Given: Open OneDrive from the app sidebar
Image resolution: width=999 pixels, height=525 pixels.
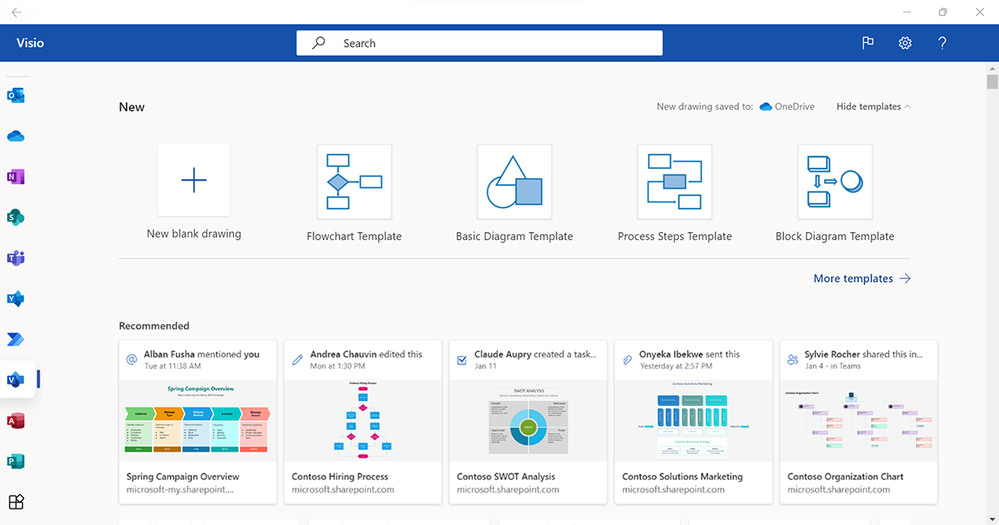Looking at the screenshot, I should tap(16, 136).
